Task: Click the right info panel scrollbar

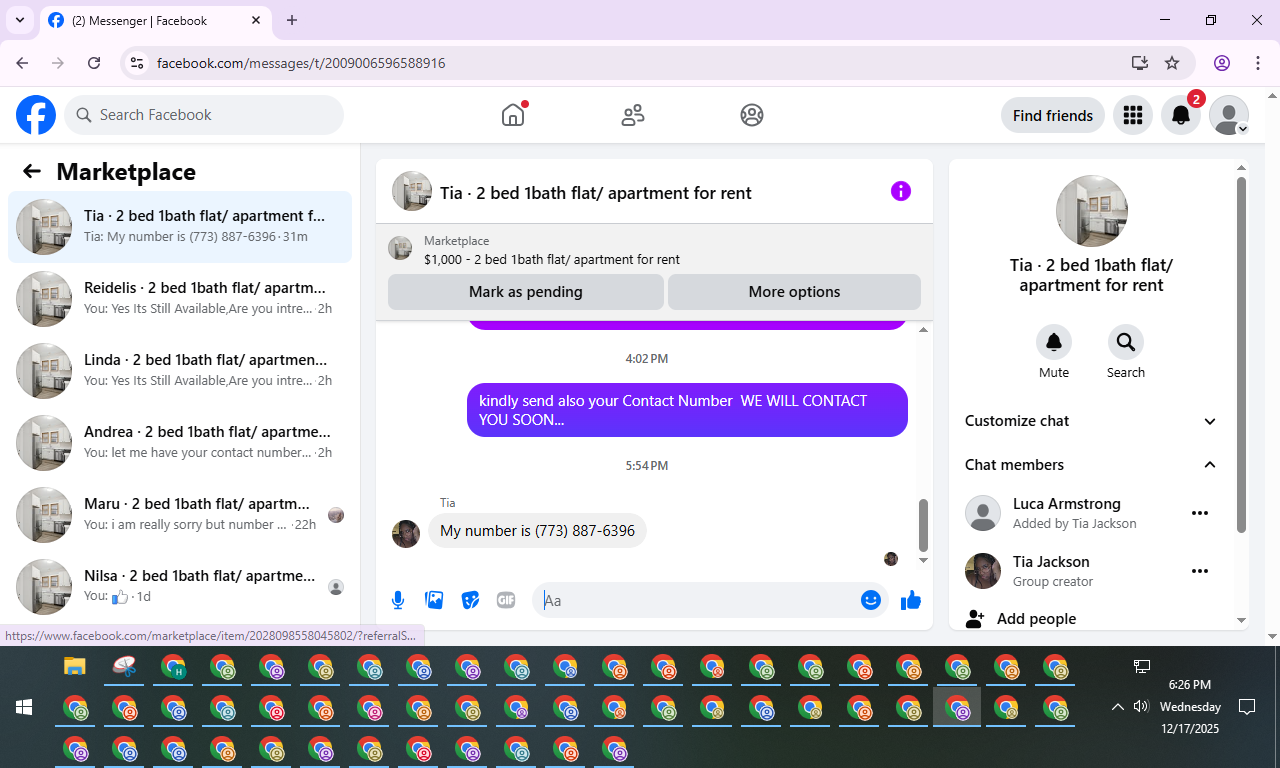Action: point(1242,355)
